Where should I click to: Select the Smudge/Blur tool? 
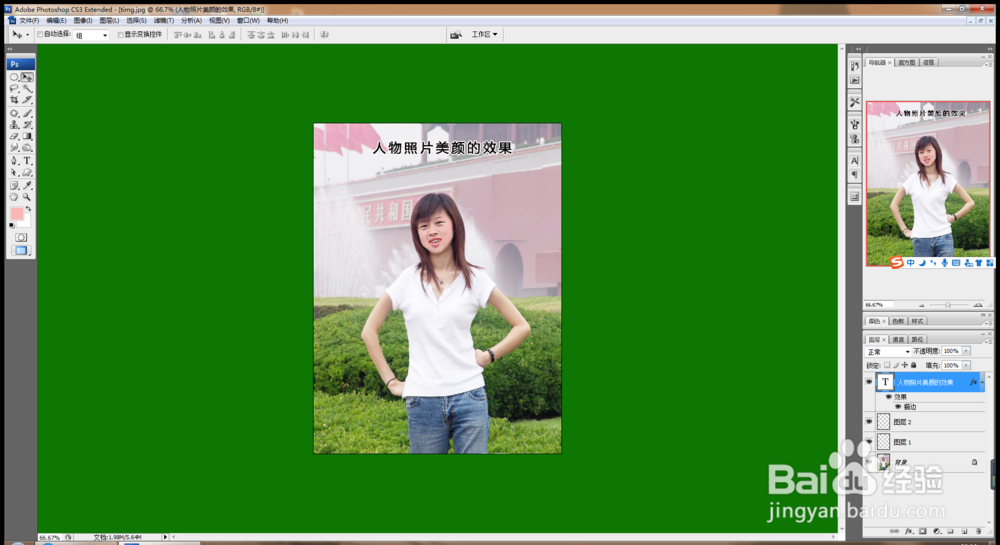(14, 148)
